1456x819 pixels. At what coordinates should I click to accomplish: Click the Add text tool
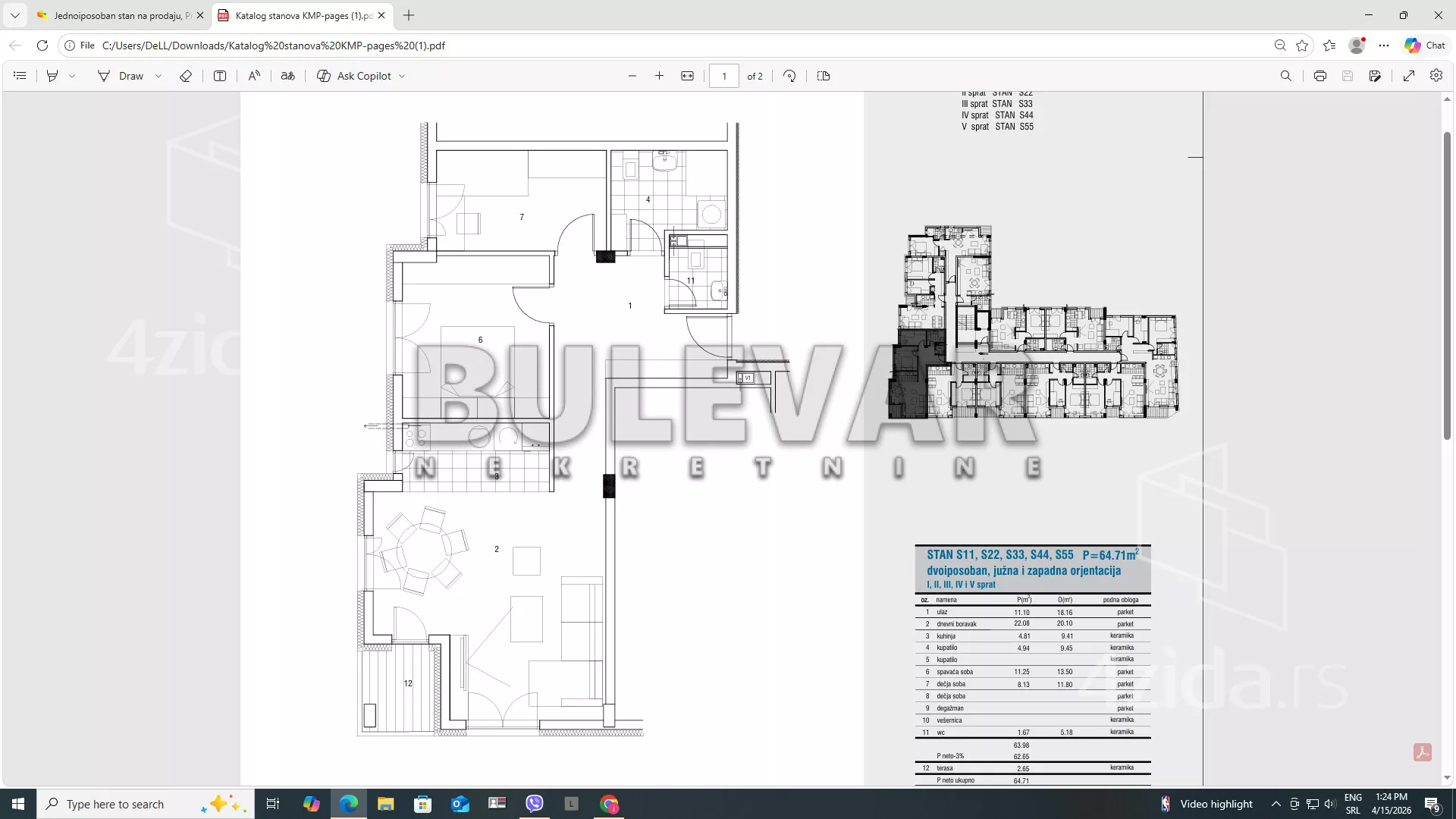click(220, 76)
